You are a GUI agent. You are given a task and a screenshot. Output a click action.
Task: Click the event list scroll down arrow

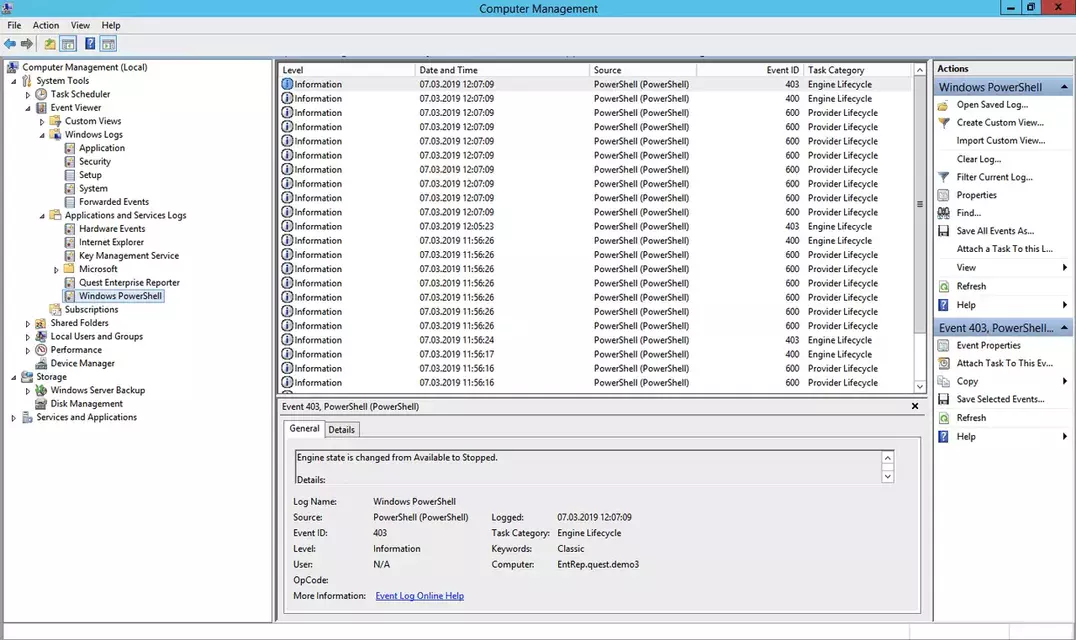(x=920, y=387)
